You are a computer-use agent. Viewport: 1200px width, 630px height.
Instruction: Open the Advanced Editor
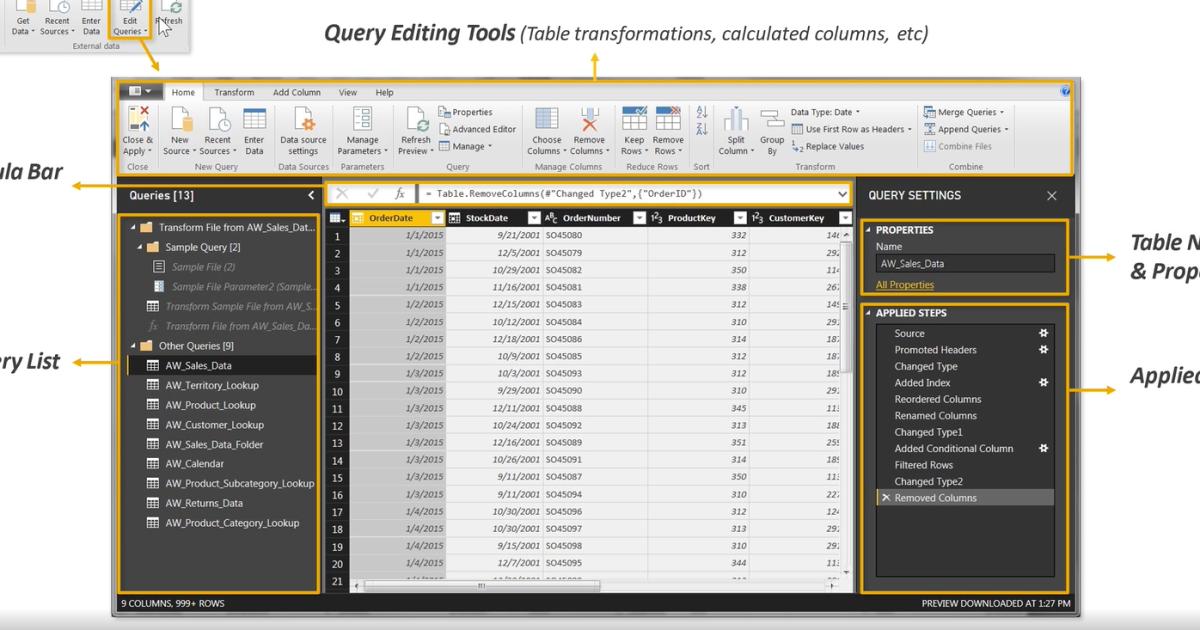pos(478,128)
